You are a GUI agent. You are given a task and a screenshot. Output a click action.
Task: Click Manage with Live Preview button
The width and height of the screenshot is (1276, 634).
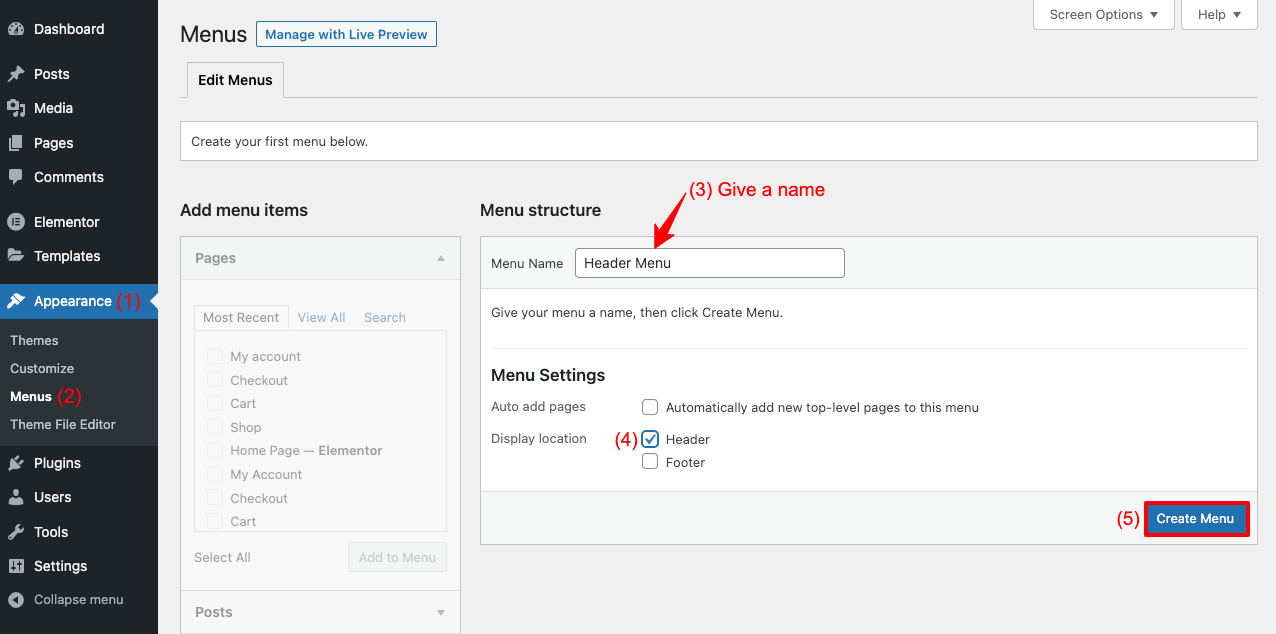click(x=346, y=34)
